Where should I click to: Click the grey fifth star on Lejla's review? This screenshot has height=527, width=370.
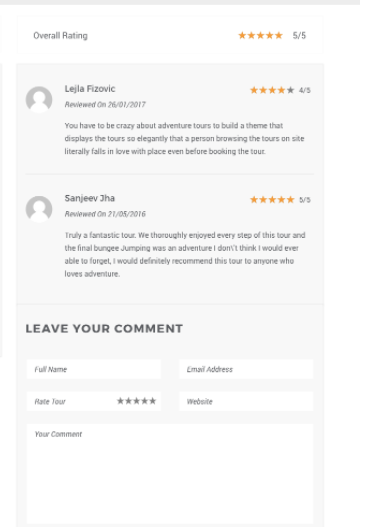(291, 90)
